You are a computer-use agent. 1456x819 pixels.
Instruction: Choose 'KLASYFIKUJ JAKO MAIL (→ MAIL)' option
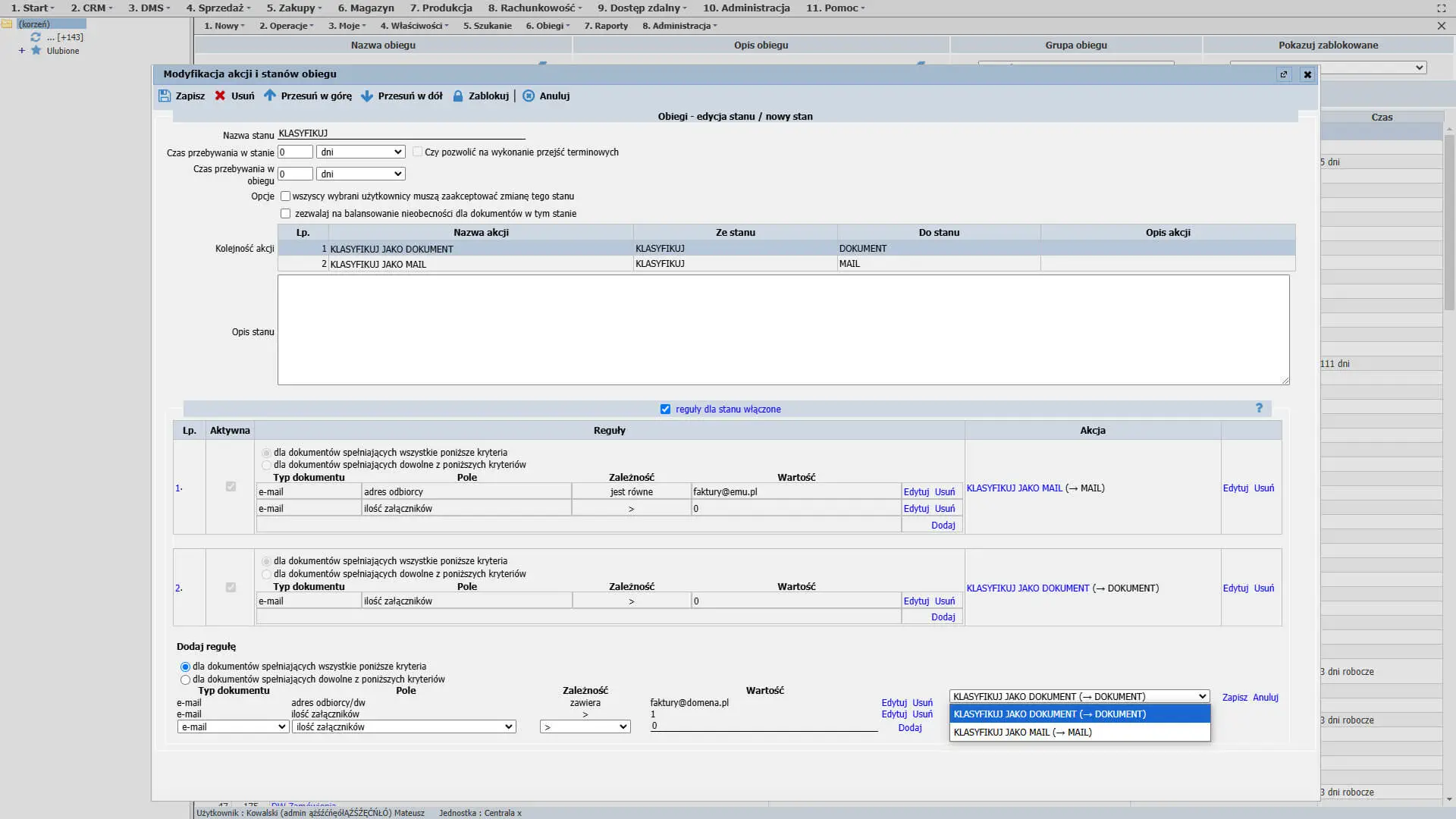tap(1022, 733)
